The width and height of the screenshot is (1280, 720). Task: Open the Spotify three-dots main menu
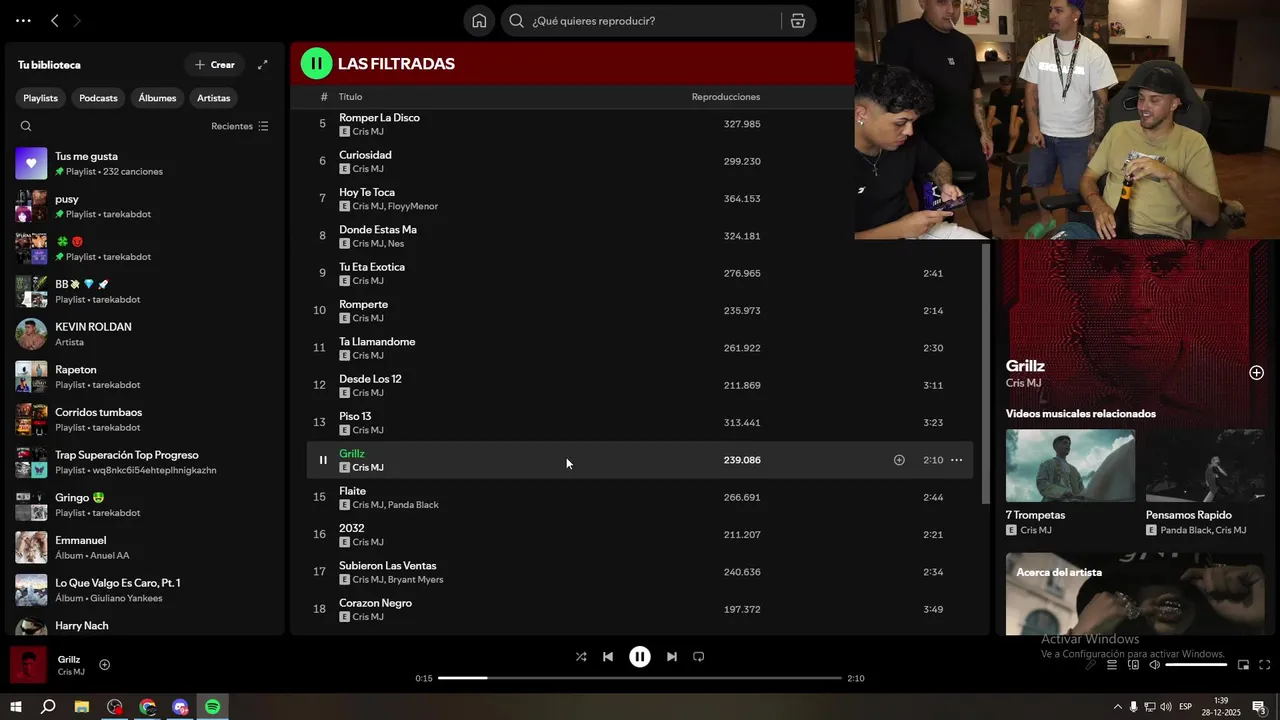(23, 20)
